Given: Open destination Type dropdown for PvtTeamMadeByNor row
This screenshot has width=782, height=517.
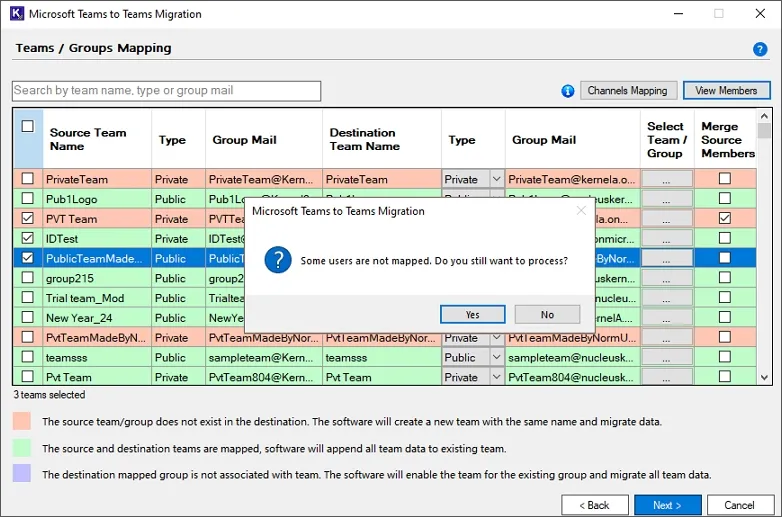Looking at the screenshot, I should click(x=496, y=338).
